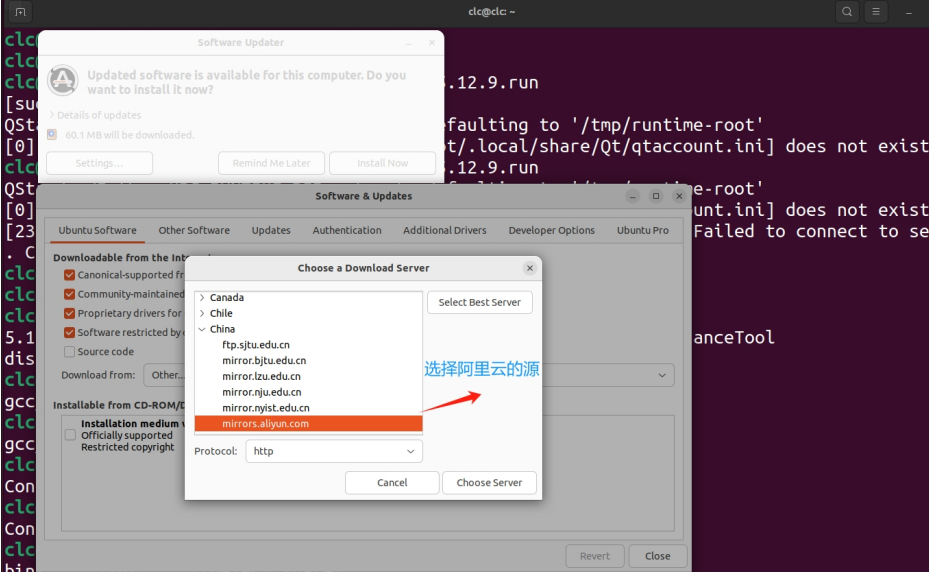Expand Details of updates
The height and width of the screenshot is (572, 929).
tap(95, 115)
